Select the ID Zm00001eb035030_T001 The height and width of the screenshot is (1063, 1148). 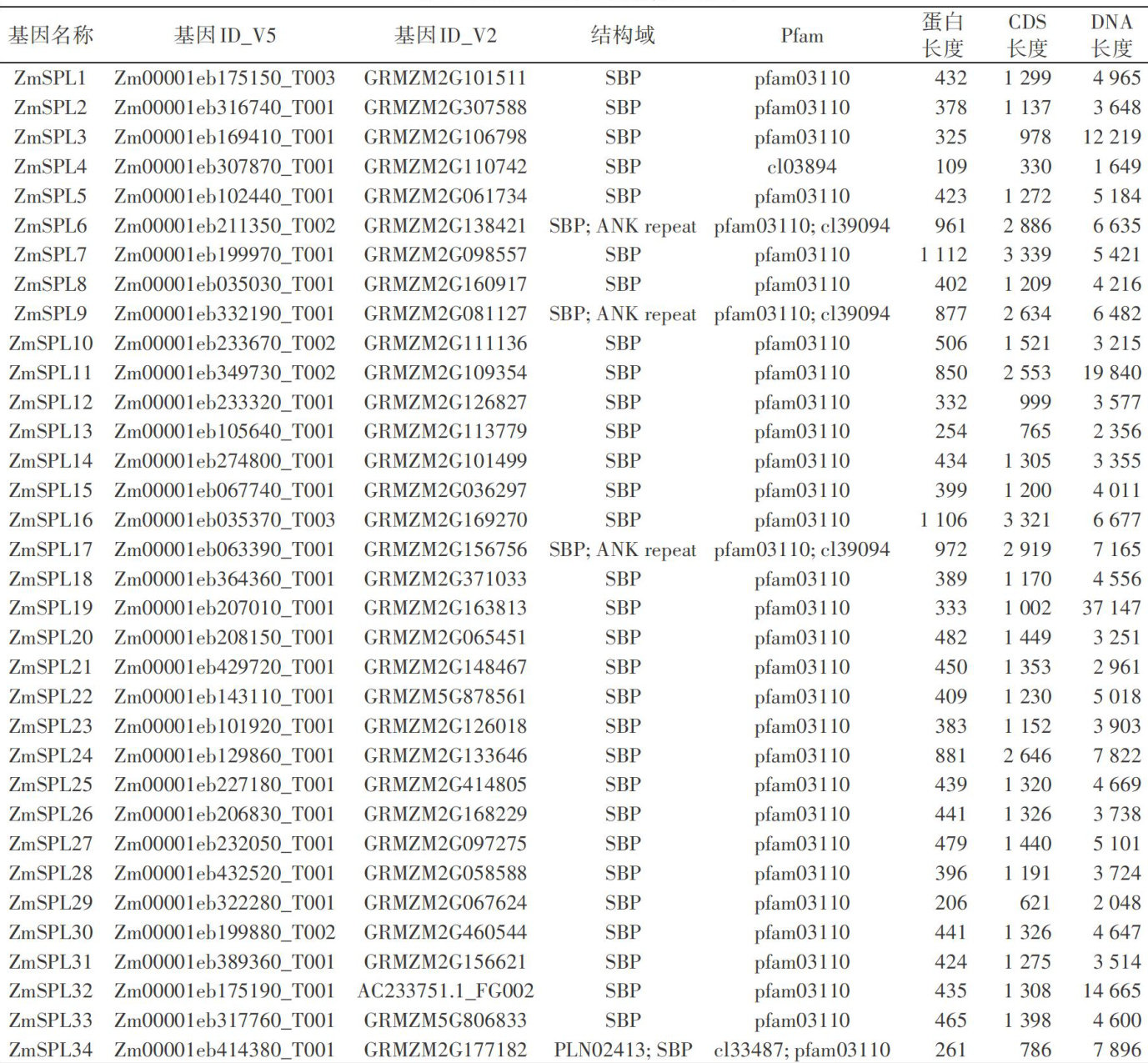click(224, 284)
